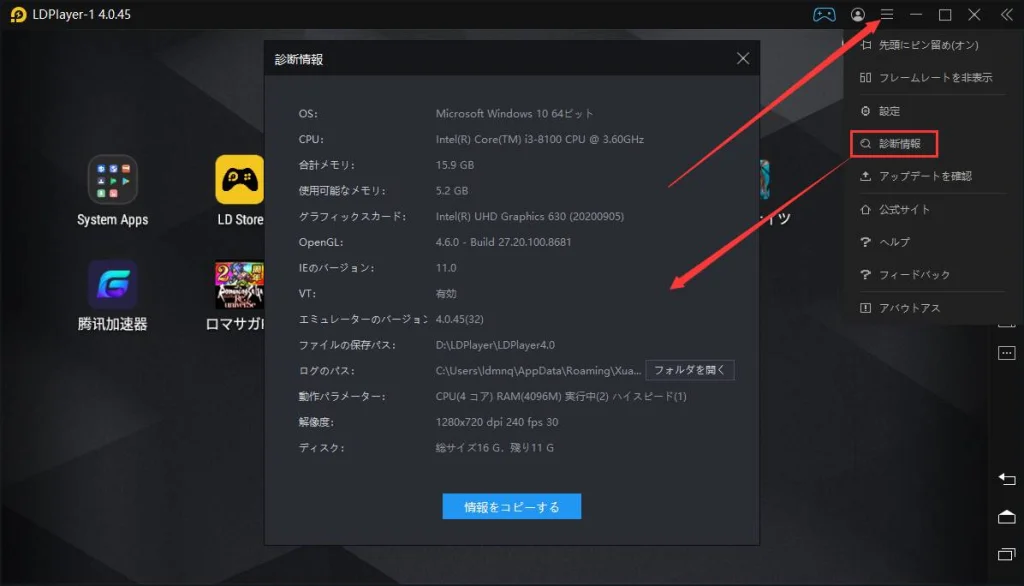Click the Android home icon
The height and width of the screenshot is (586, 1024).
point(1006,517)
